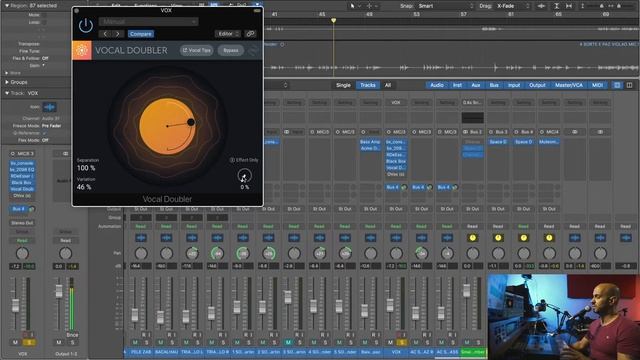Click the send knob beside Bus 4 on the VOX strip
Screen dimensions: 640x360
[x=404, y=187]
